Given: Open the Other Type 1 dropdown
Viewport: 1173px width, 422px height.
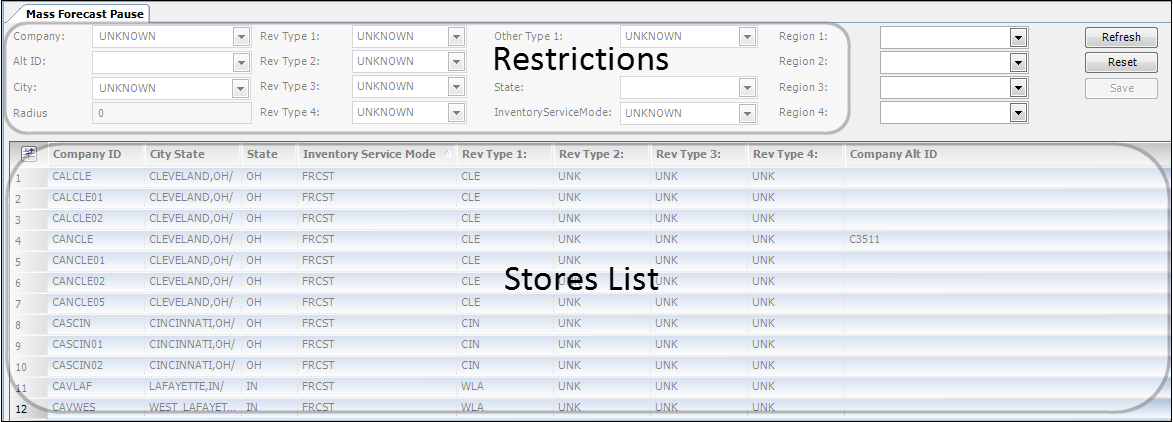Looking at the screenshot, I should (747, 37).
